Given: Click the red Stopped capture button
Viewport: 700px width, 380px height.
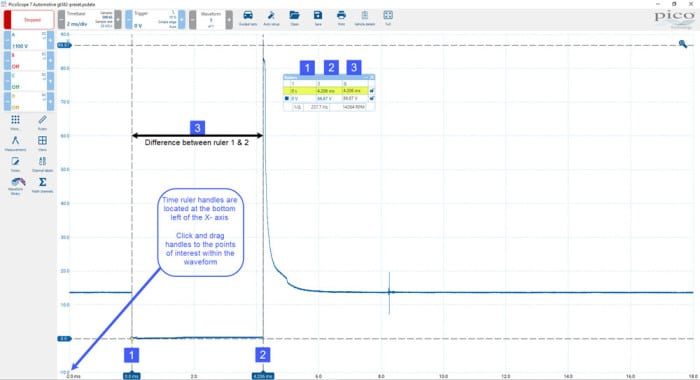Looking at the screenshot, I should pos(29,20).
